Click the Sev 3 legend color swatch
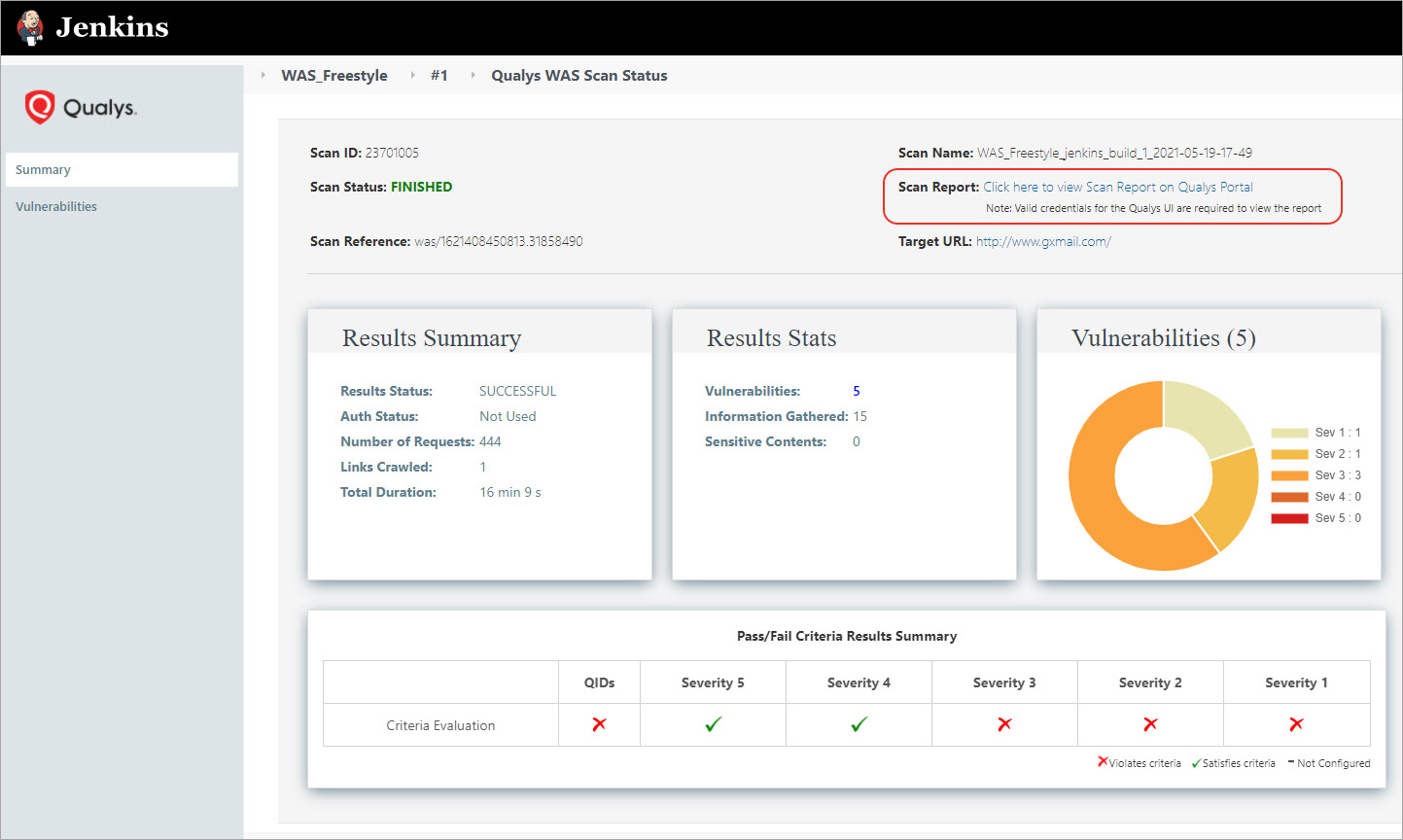 click(1289, 475)
